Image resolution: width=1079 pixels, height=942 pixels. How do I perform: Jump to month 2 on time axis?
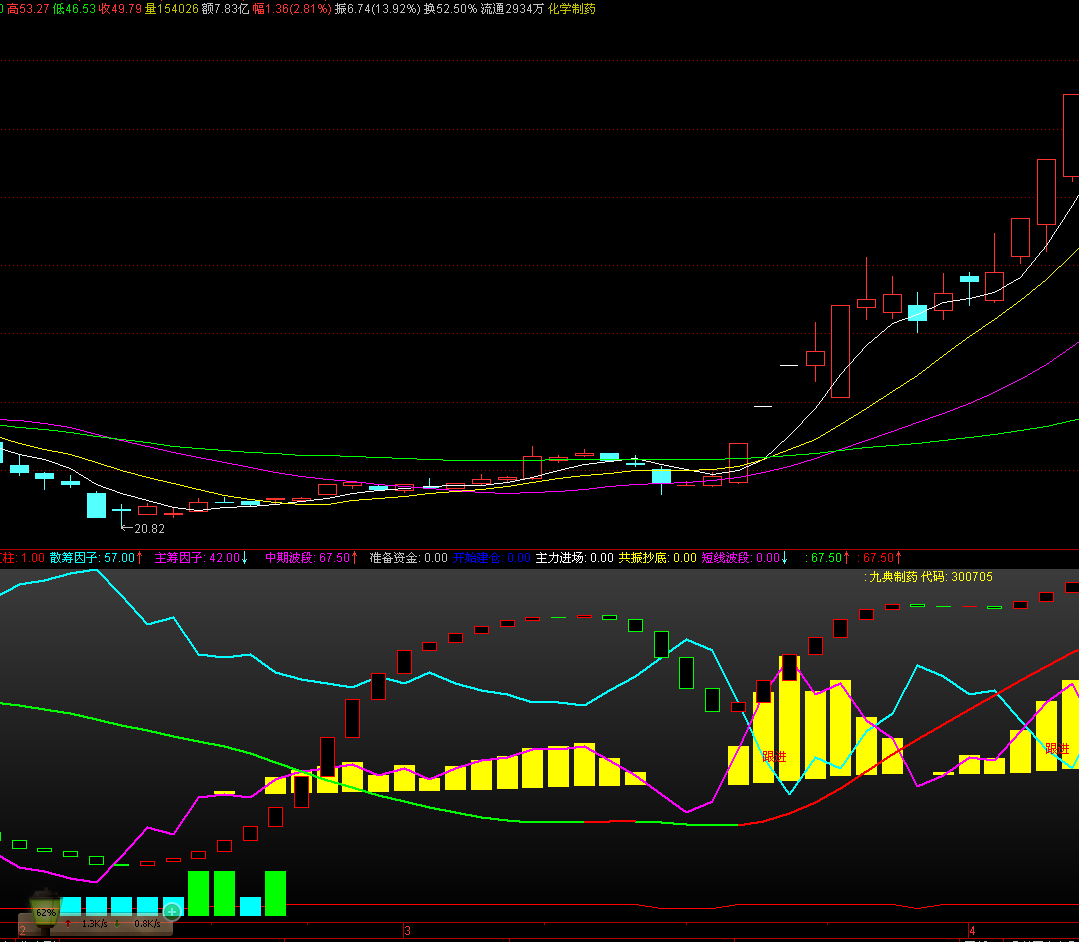click(23, 931)
